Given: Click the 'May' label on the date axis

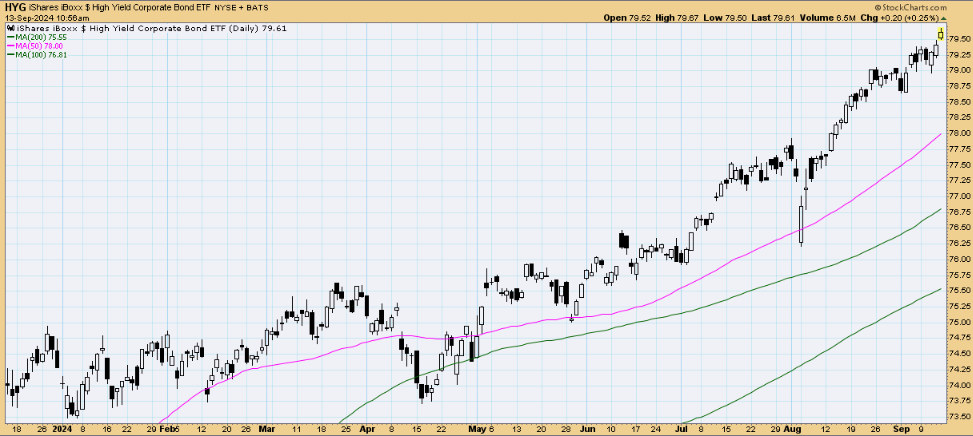Looking at the screenshot, I should 476,429.
